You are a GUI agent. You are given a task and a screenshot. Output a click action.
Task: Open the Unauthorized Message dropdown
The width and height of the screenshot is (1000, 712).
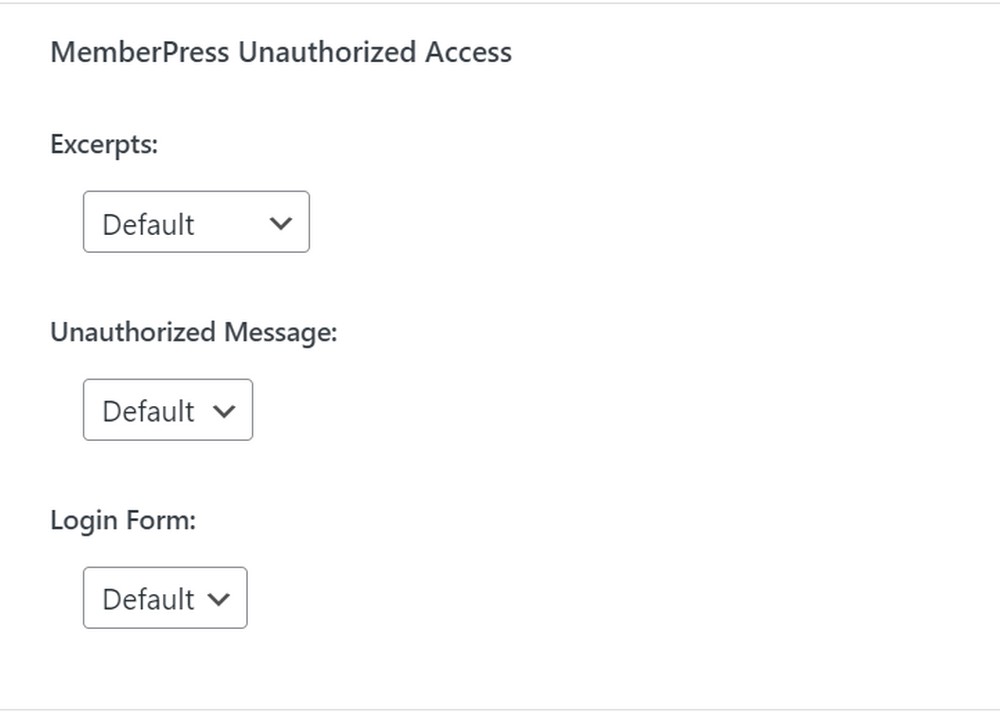tap(168, 410)
